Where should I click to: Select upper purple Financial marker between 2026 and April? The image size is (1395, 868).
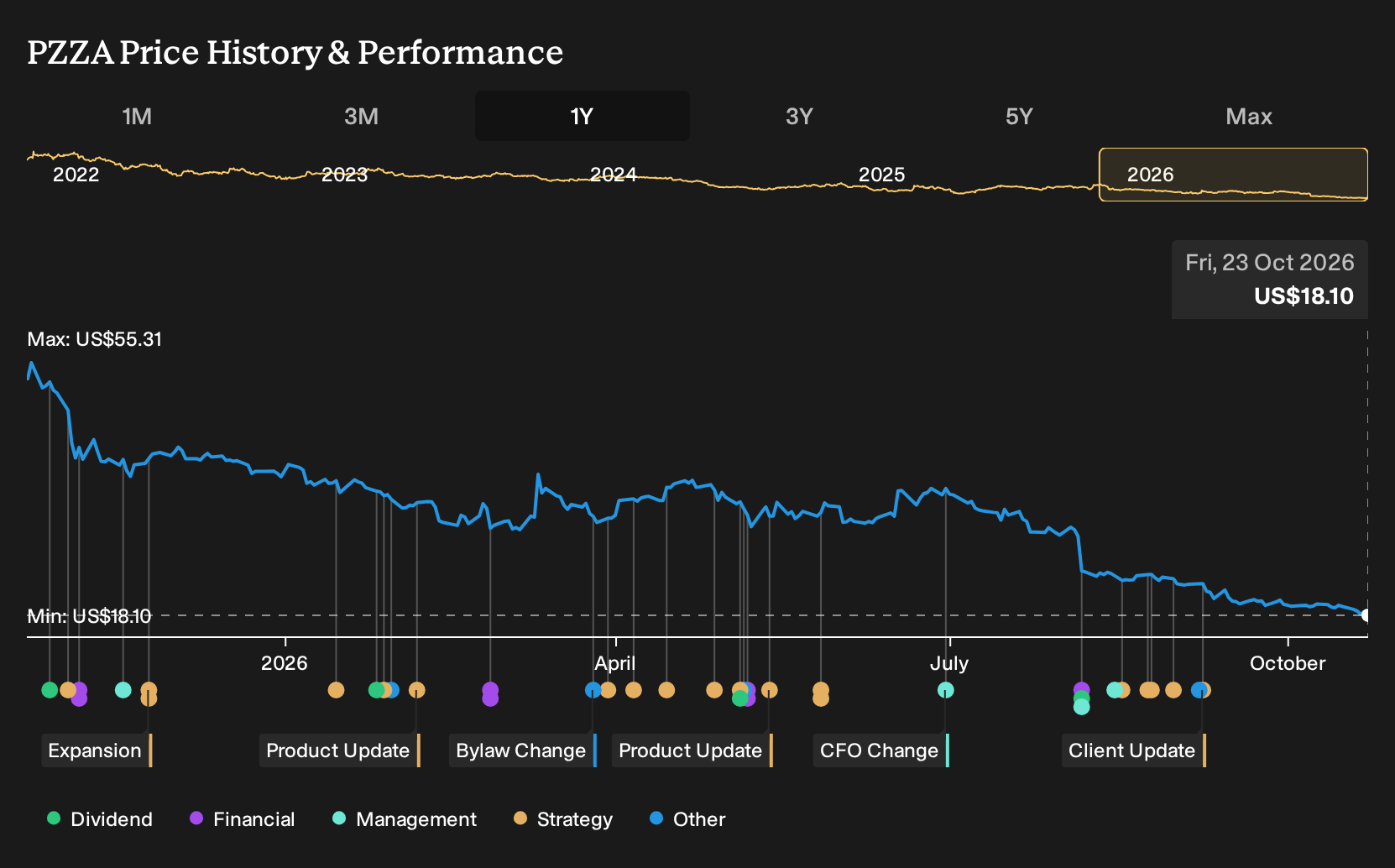[490, 690]
